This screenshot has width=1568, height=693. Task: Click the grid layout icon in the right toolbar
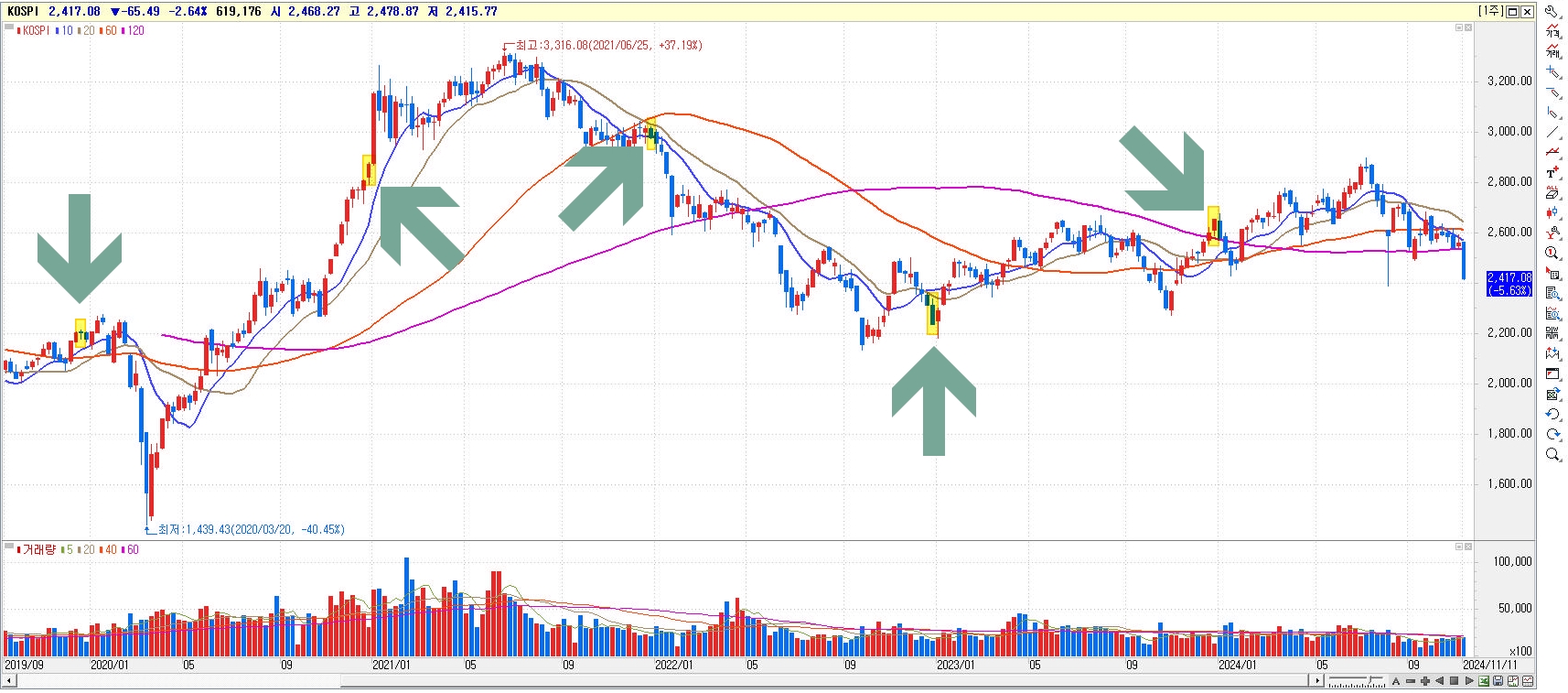click(1552, 331)
